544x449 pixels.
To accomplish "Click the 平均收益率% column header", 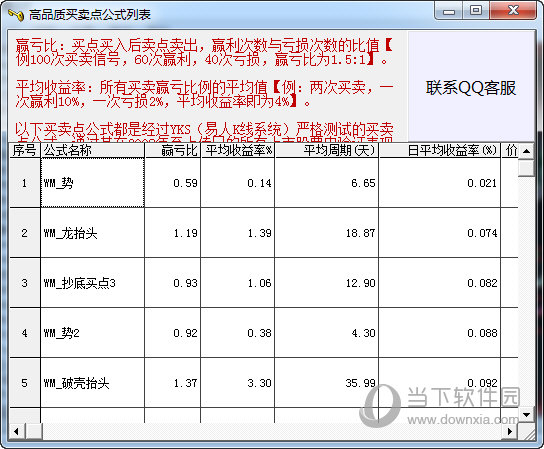I will click(238, 150).
